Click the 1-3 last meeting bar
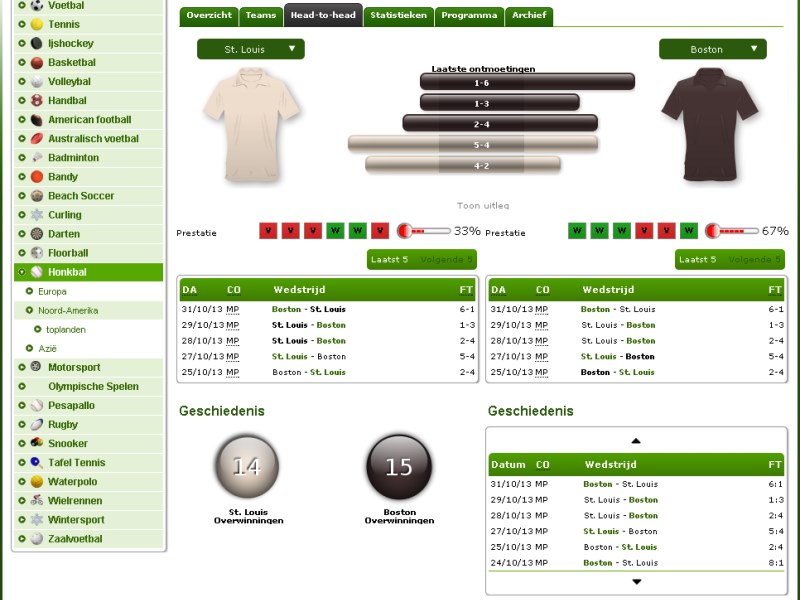 499,103
